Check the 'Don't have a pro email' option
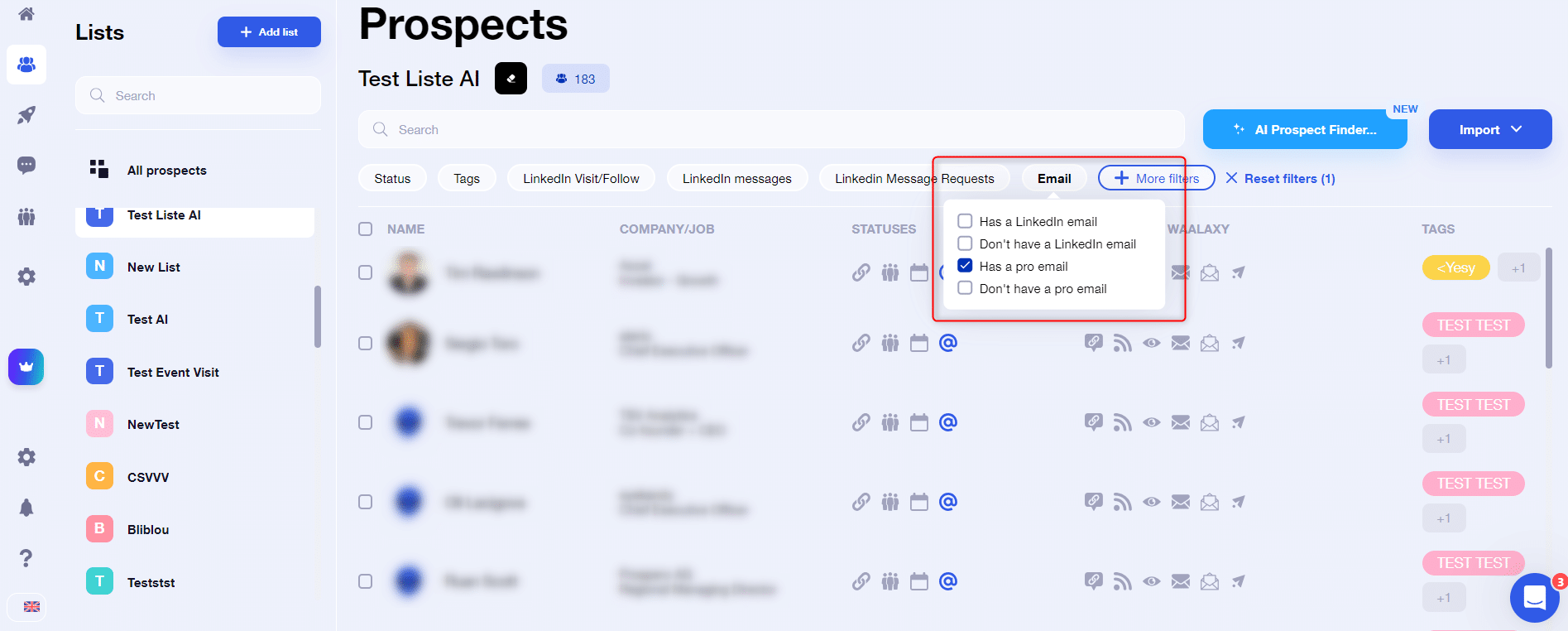The image size is (1568, 631). point(965,288)
